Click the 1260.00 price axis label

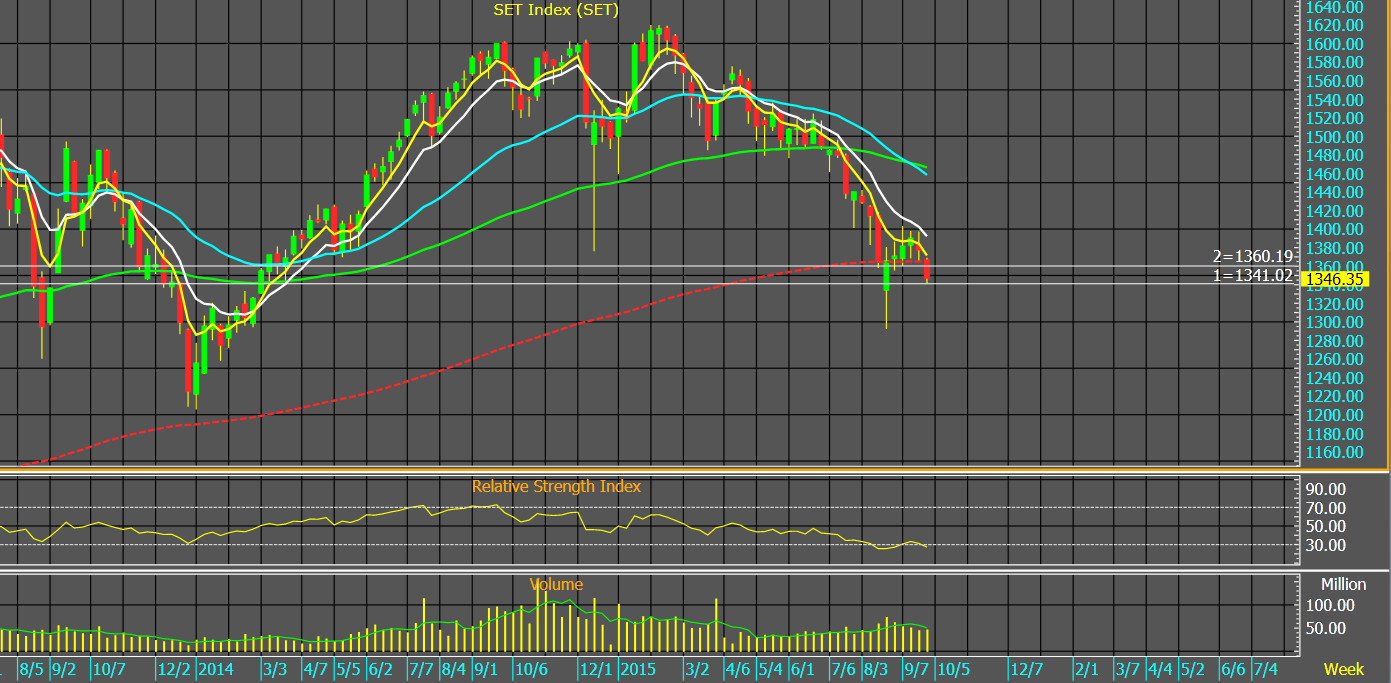pyautogui.click(x=1335, y=359)
